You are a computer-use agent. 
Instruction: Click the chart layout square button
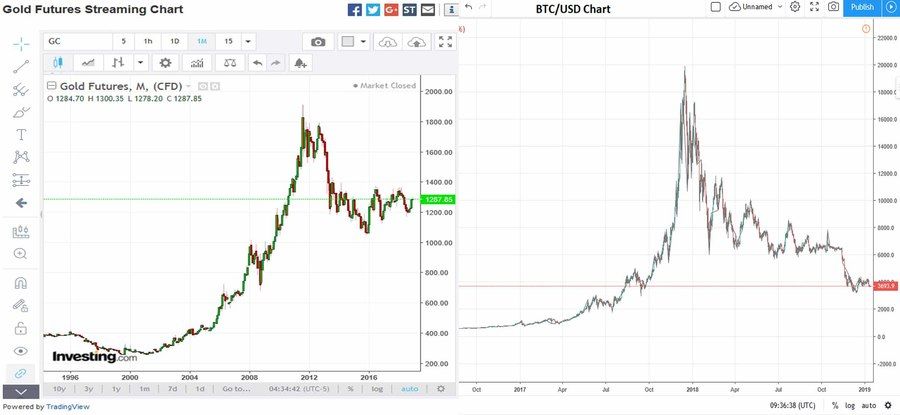coord(348,42)
